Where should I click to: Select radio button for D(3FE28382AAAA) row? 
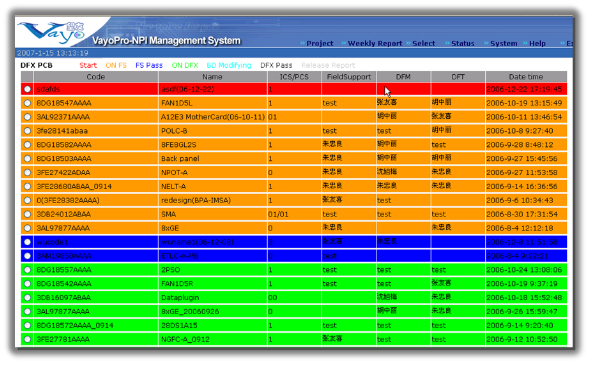click(27, 200)
